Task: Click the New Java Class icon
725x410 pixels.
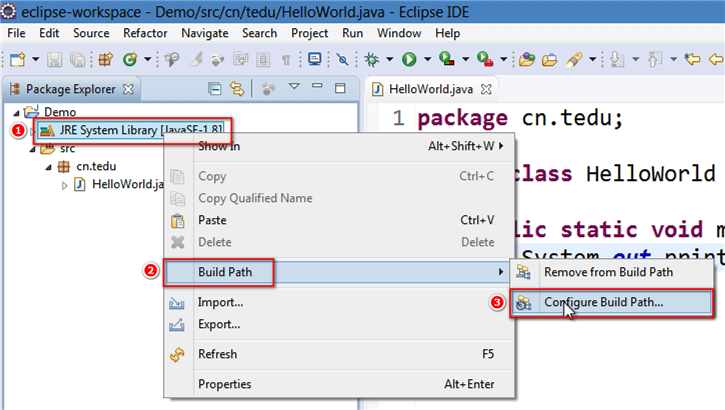Action: (x=130, y=59)
